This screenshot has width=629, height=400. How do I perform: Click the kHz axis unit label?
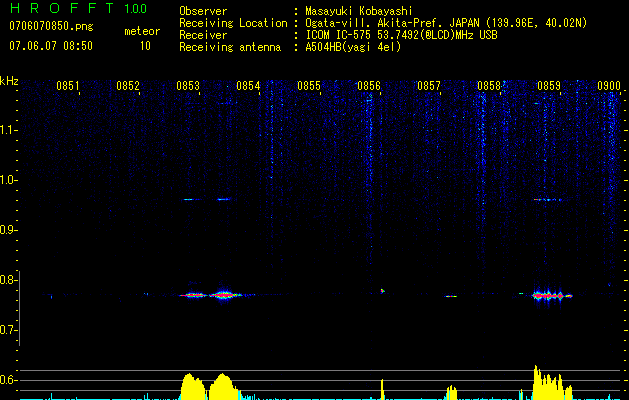pos(9,81)
